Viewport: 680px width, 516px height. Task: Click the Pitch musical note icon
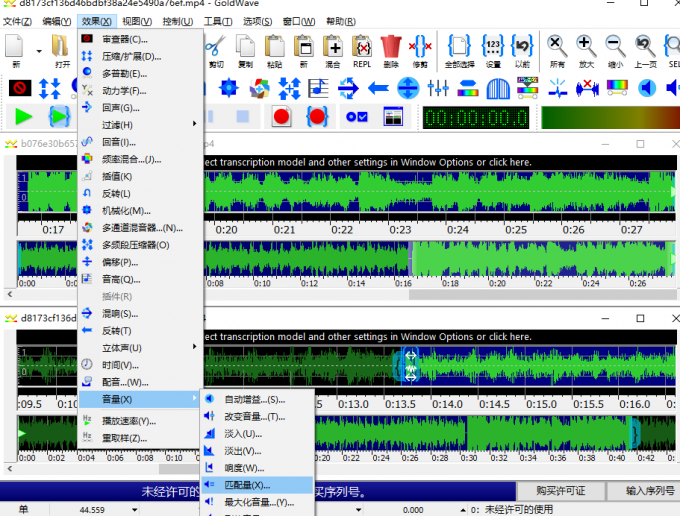(318, 88)
